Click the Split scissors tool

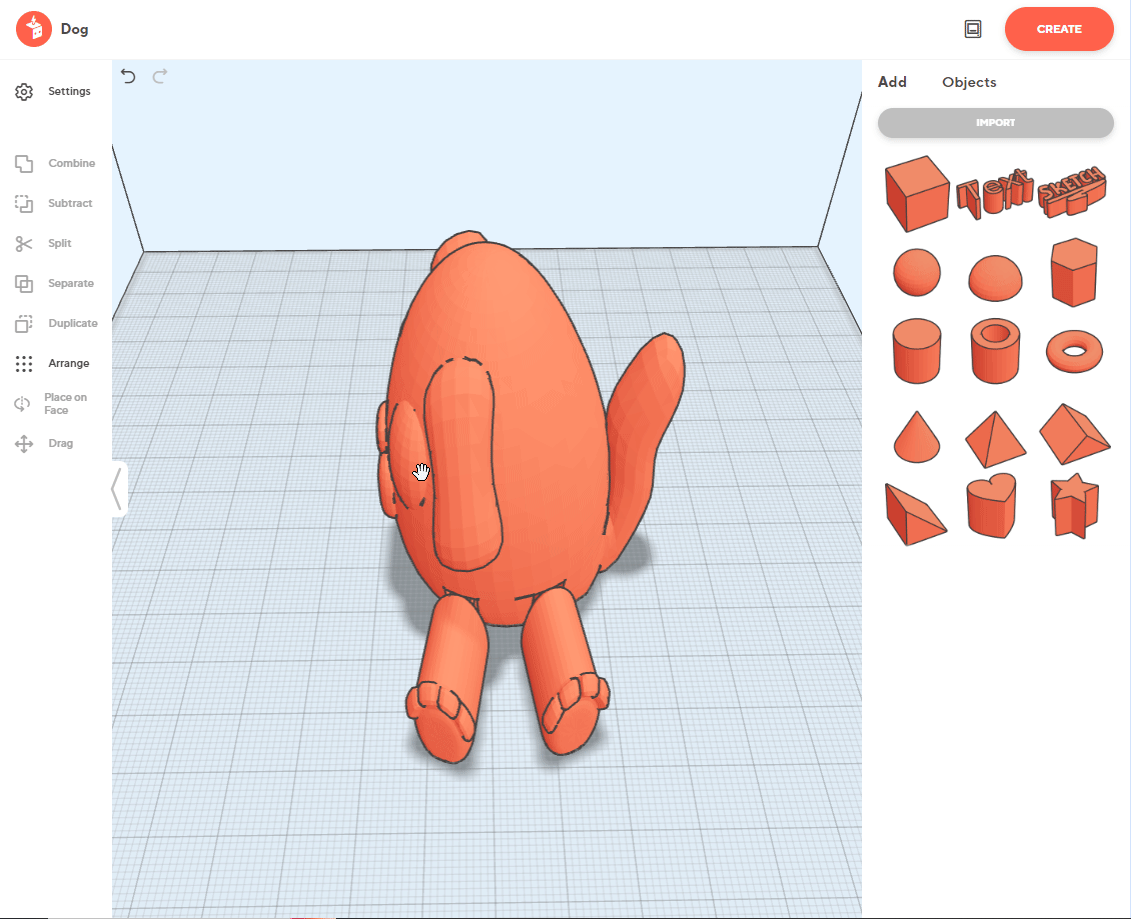[45, 244]
